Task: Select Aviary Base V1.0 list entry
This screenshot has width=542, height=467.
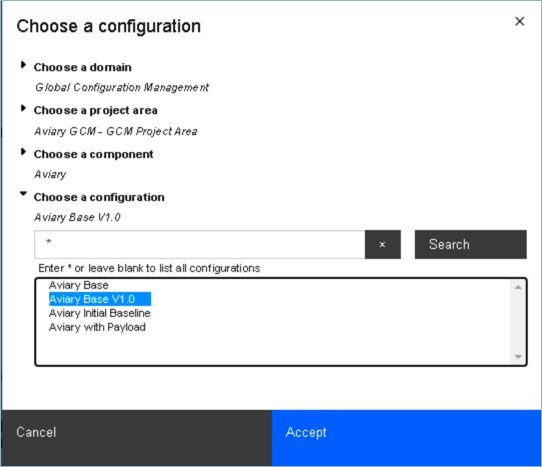Action: coord(100,299)
